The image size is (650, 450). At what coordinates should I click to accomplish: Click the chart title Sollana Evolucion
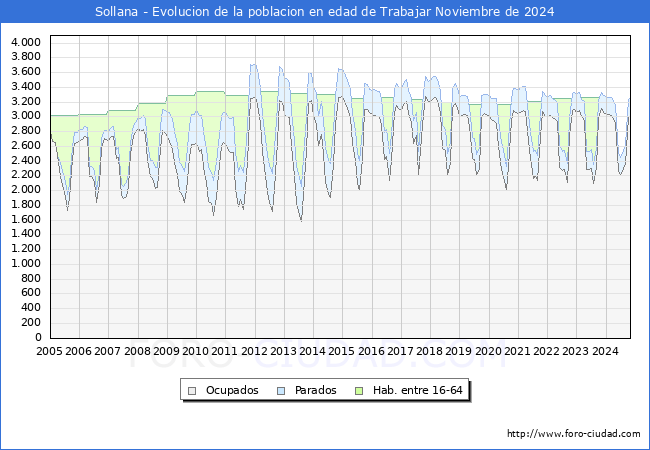click(325, 12)
